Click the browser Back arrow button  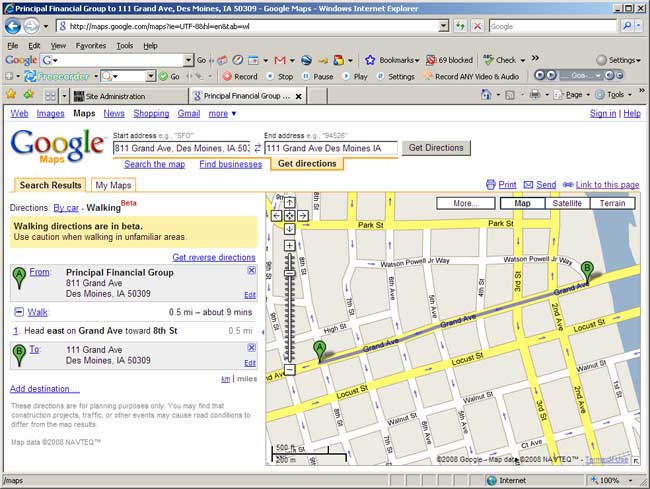pyautogui.click(x=13, y=26)
